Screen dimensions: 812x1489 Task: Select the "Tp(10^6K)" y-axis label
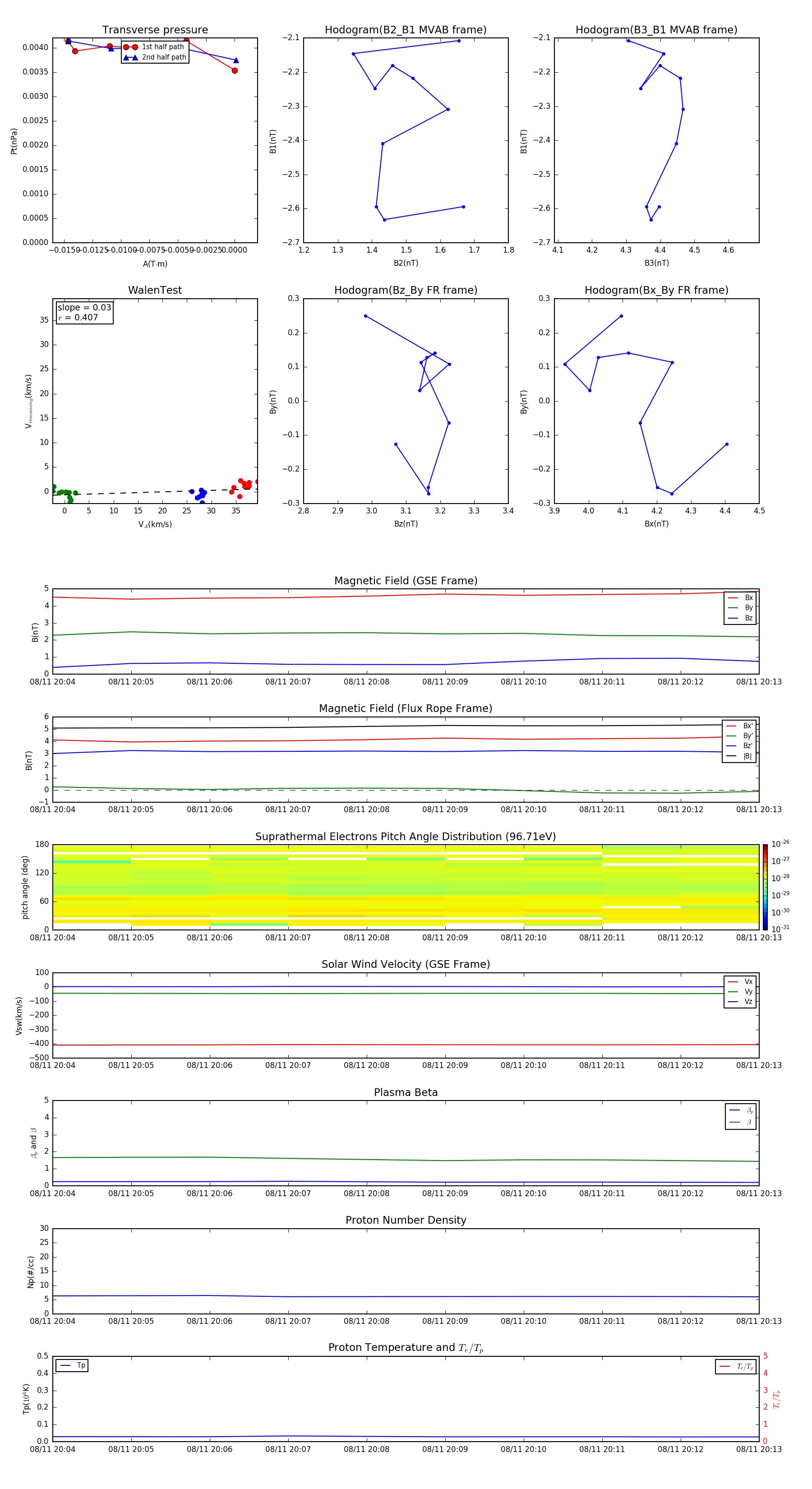[x=27, y=1399]
